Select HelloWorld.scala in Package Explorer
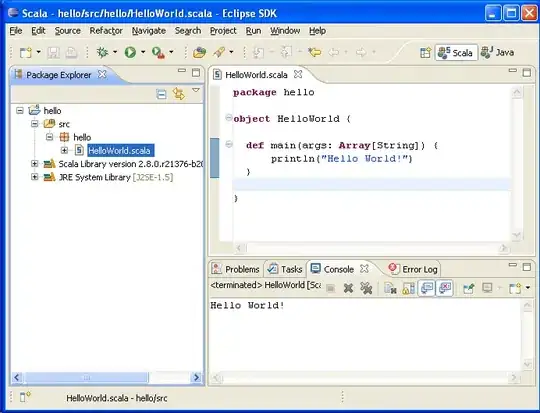 (x=119, y=151)
